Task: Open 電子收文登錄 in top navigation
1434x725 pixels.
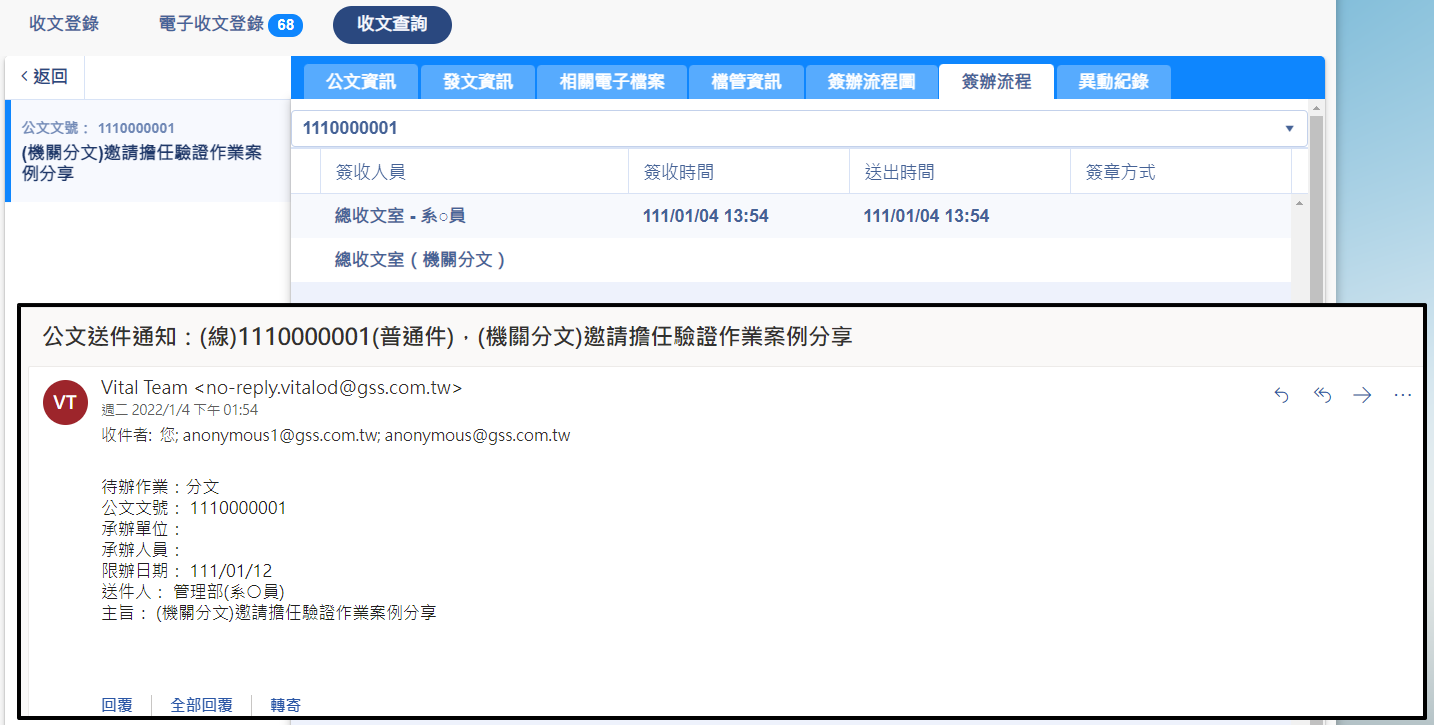Action: (211, 24)
